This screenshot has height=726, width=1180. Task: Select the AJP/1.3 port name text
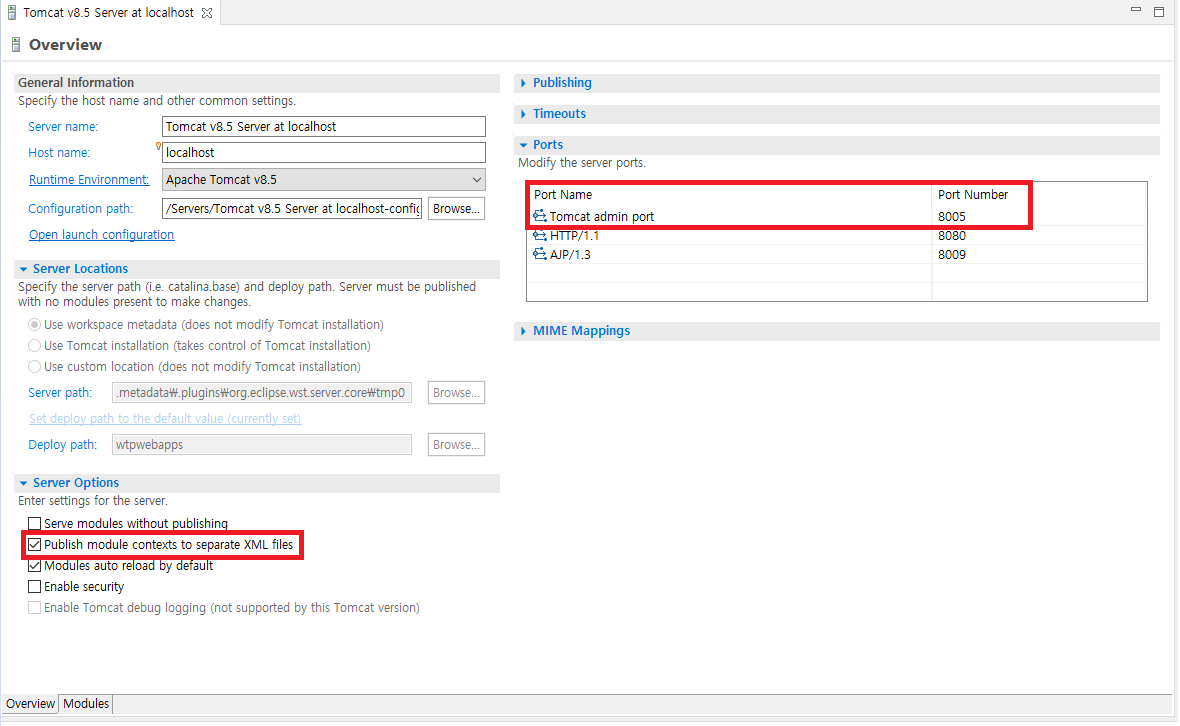click(x=570, y=254)
